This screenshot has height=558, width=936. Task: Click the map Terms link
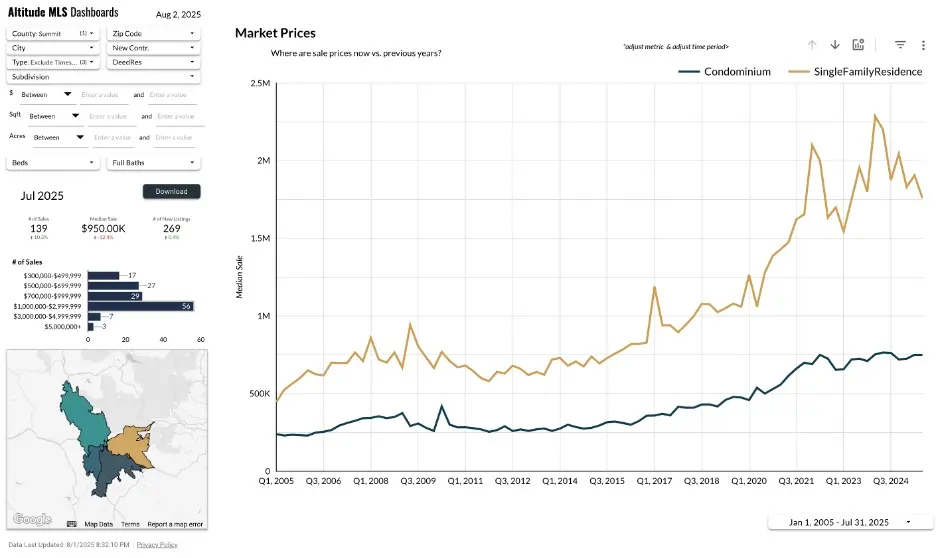pos(130,524)
